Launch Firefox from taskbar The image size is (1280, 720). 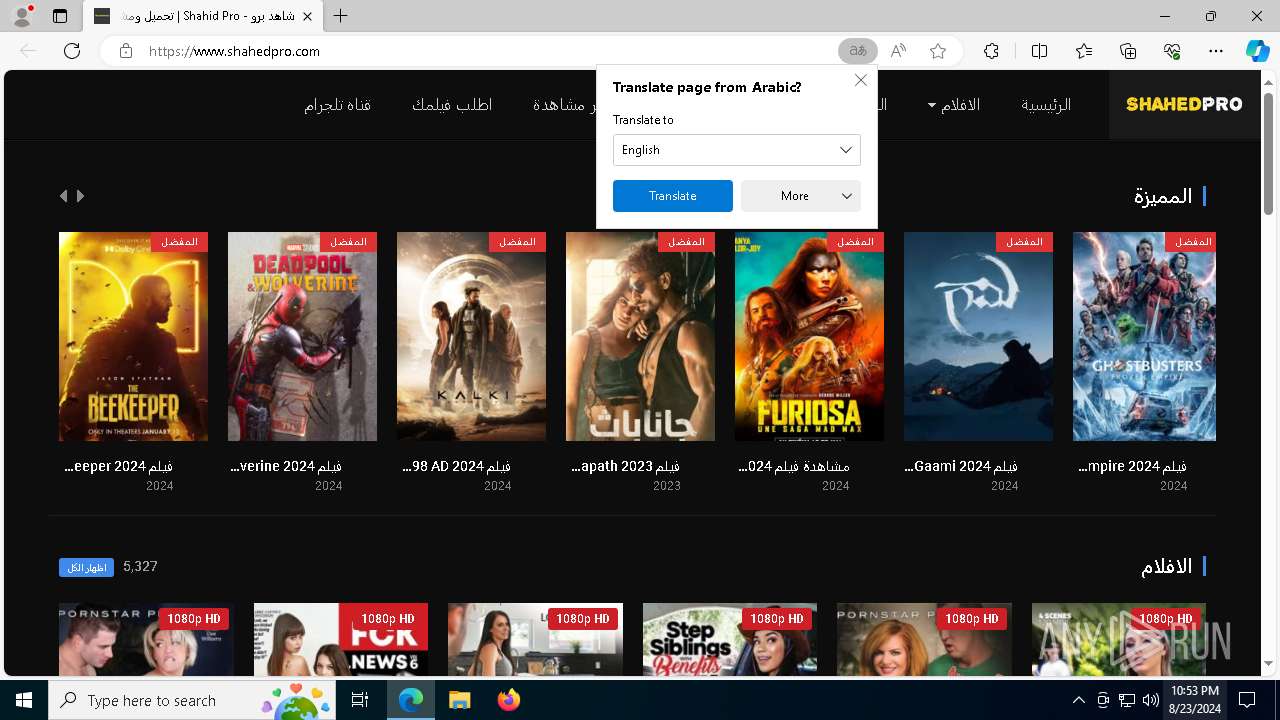[x=508, y=700]
